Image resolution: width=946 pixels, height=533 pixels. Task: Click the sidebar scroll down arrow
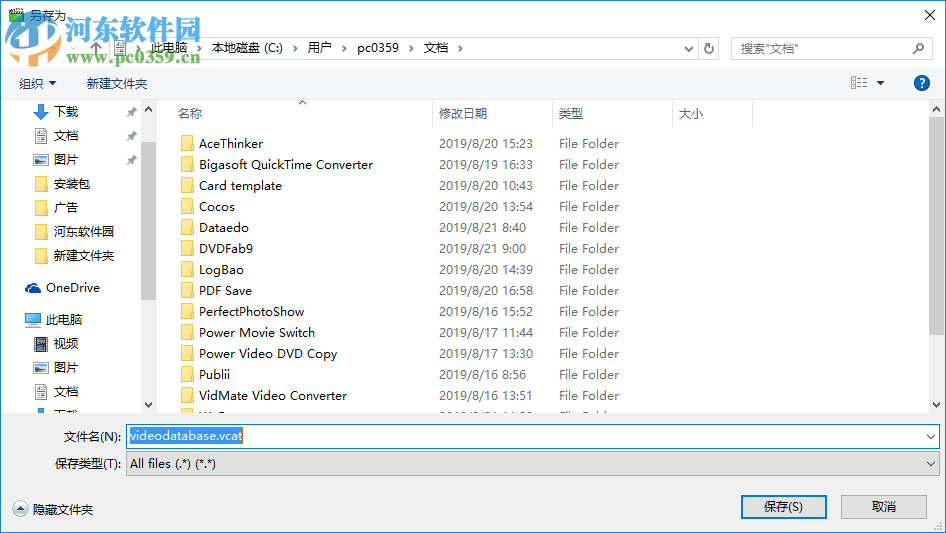148,404
